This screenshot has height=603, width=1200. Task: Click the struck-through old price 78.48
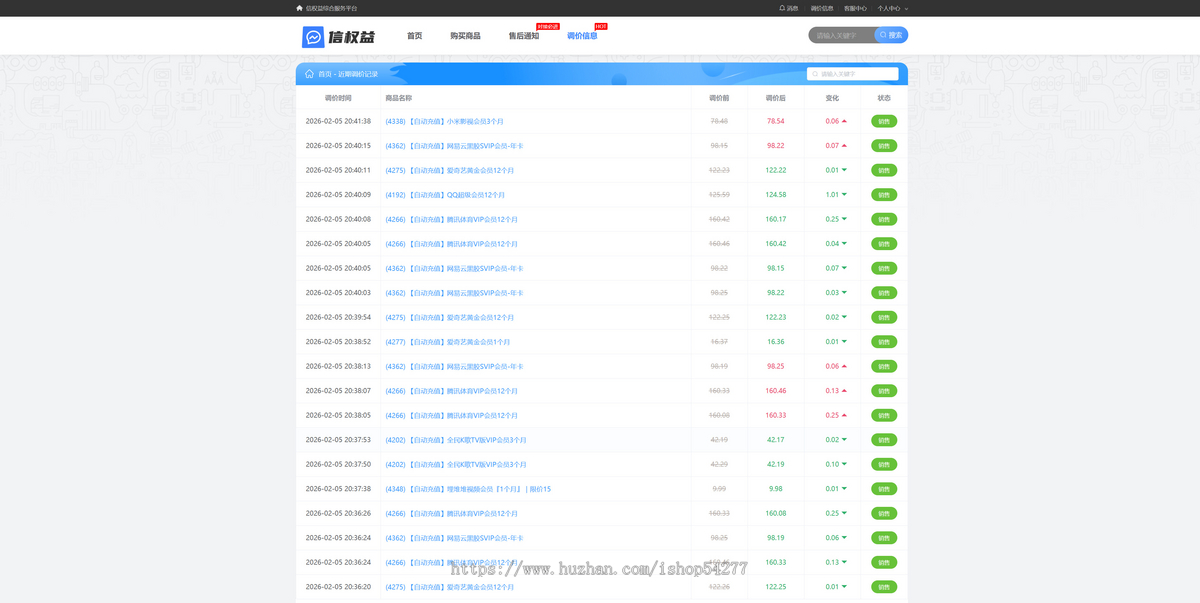pos(719,121)
